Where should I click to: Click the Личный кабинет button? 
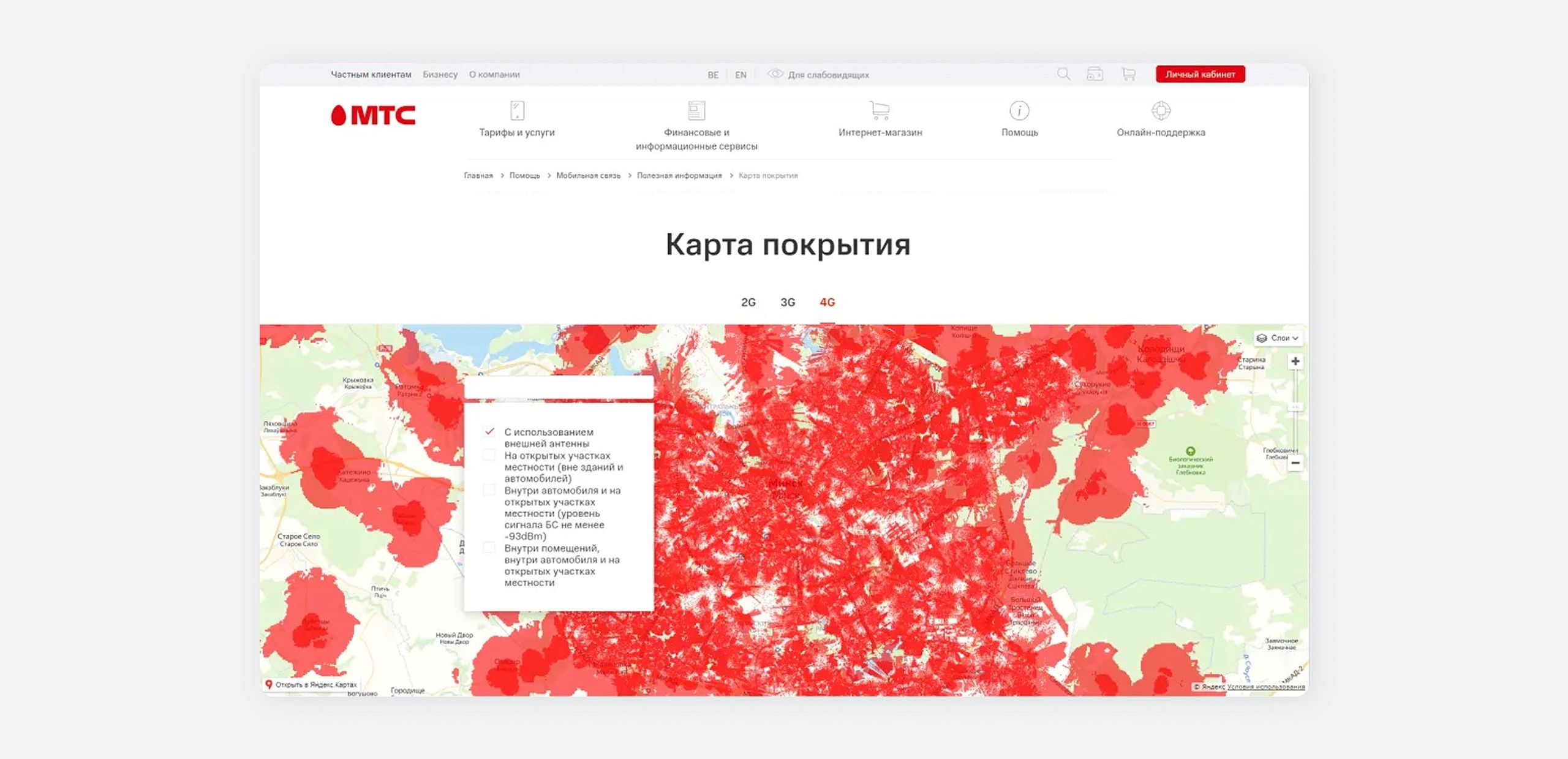coord(1200,74)
